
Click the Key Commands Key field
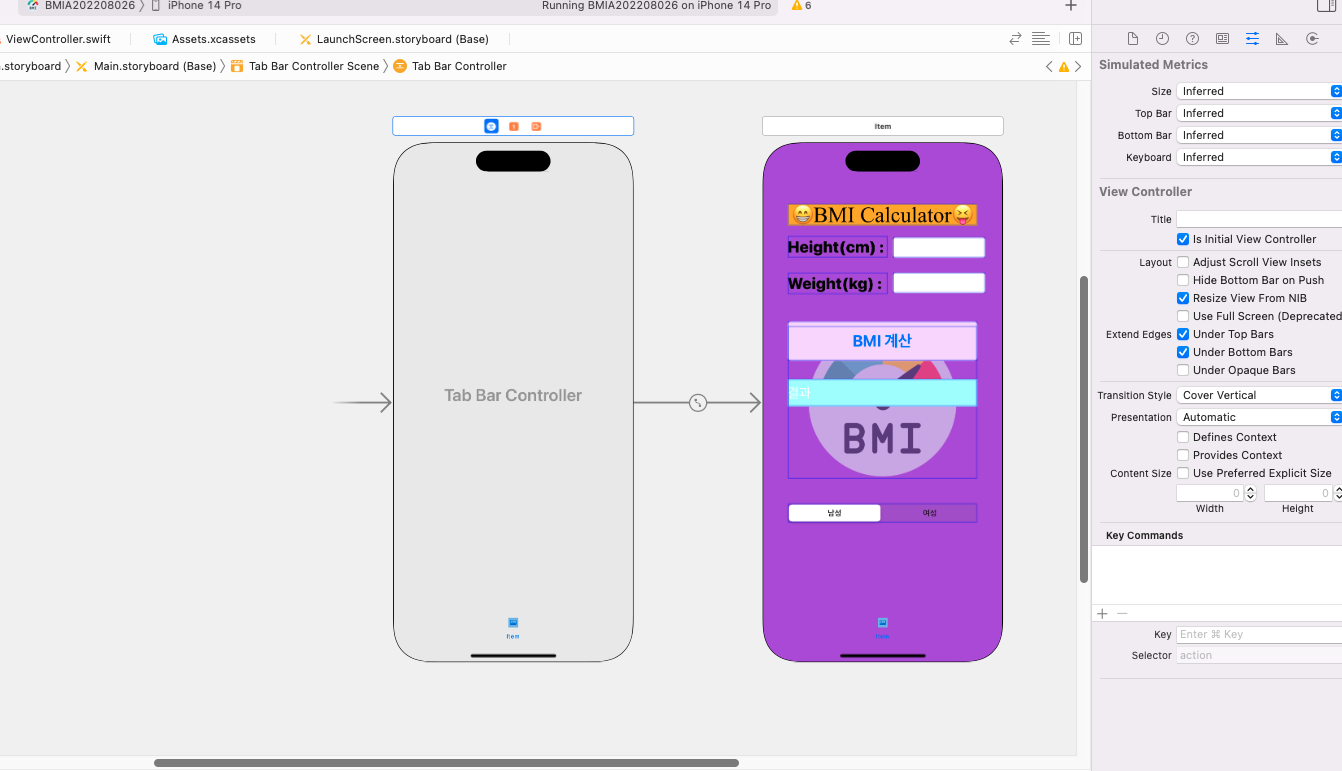tap(1259, 634)
